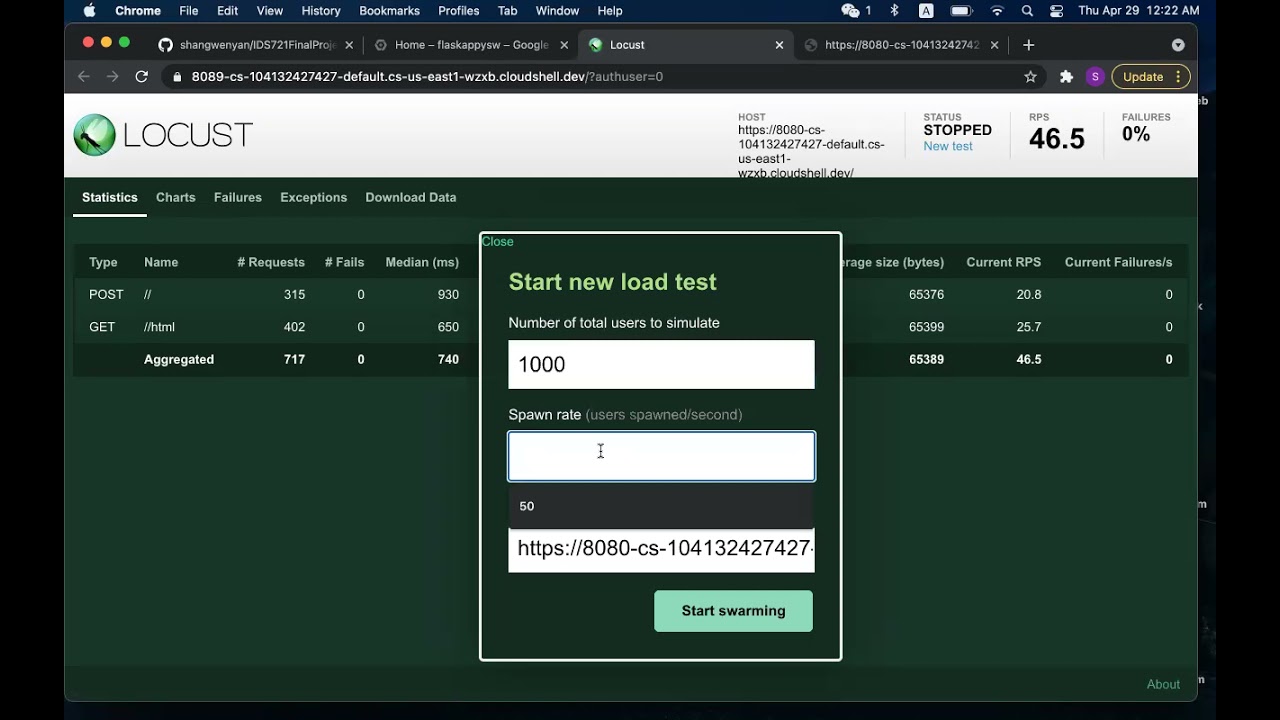Open the About link
1280x720 pixels.
click(x=1163, y=684)
